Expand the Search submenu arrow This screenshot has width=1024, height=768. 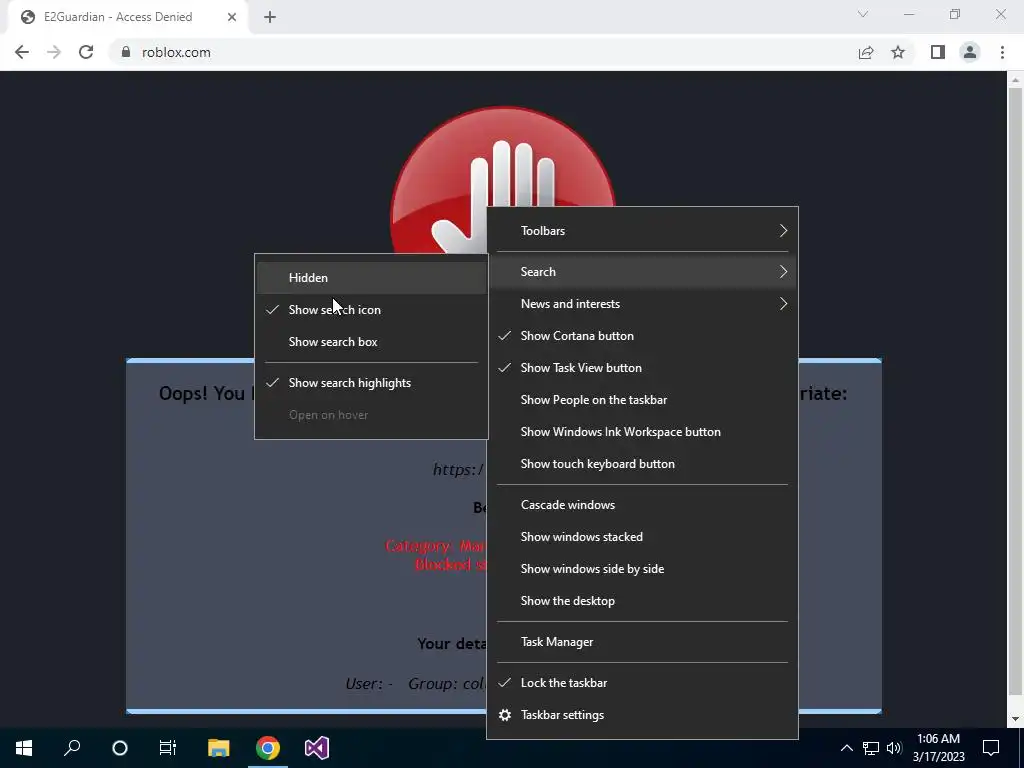783,272
